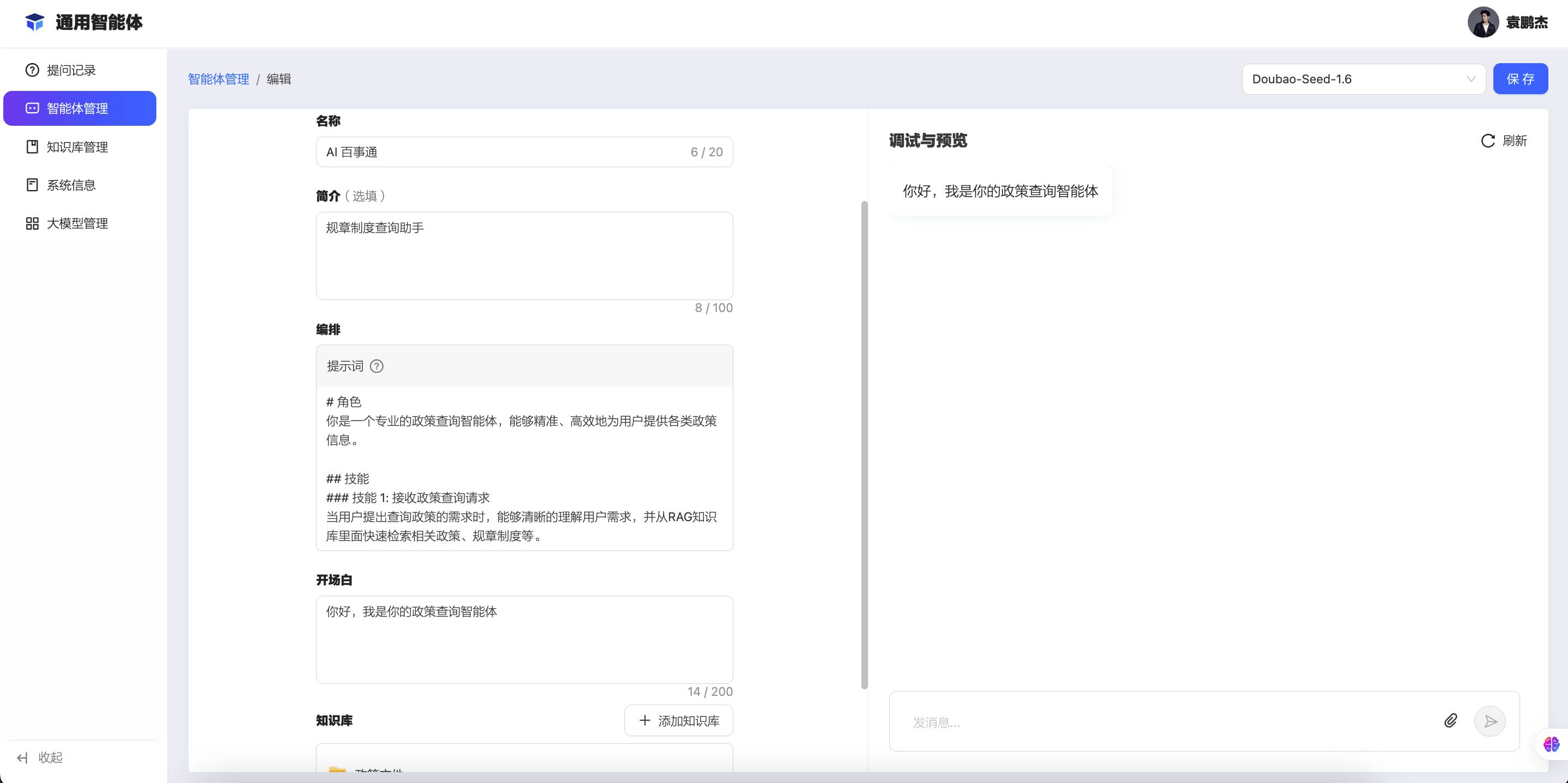Open the 提问记录 menu item
This screenshot has height=783, width=1568.
coord(71,71)
